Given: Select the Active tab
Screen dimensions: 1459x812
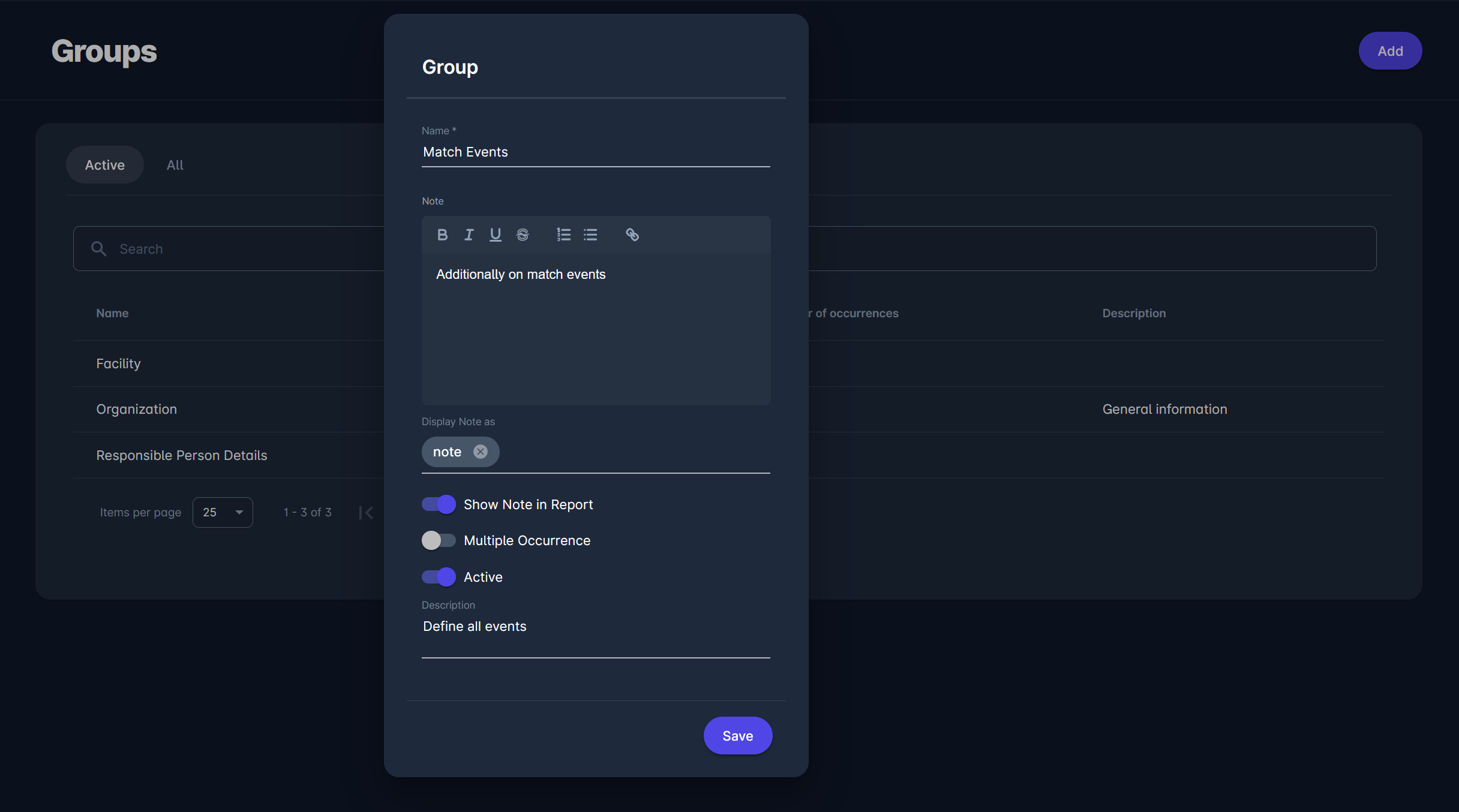Looking at the screenshot, I should (x=104, y=165).
